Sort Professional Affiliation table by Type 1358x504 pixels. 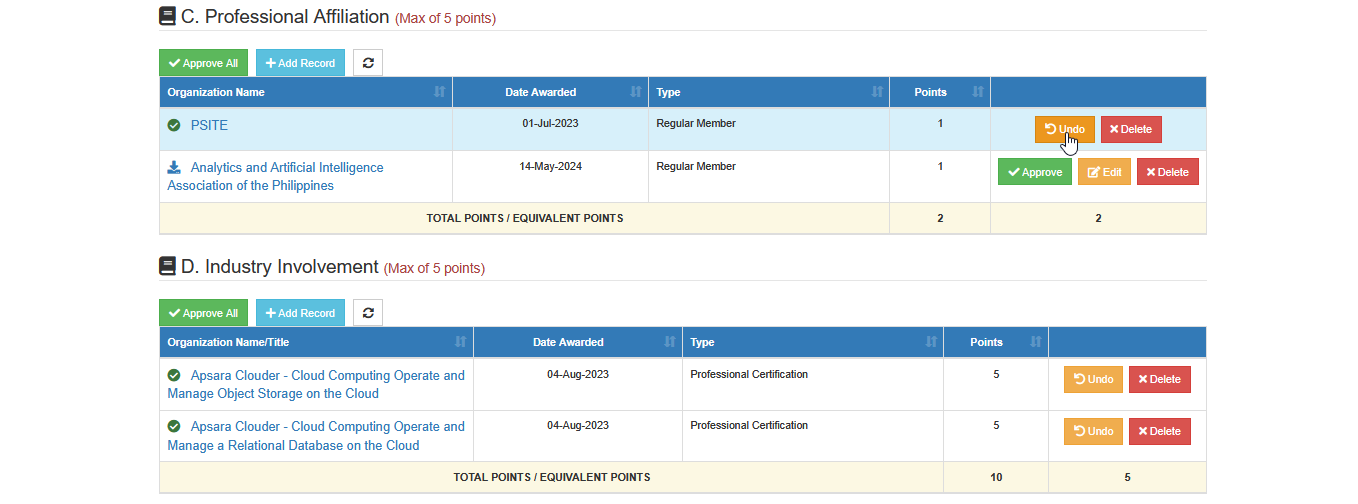(768, 92)
